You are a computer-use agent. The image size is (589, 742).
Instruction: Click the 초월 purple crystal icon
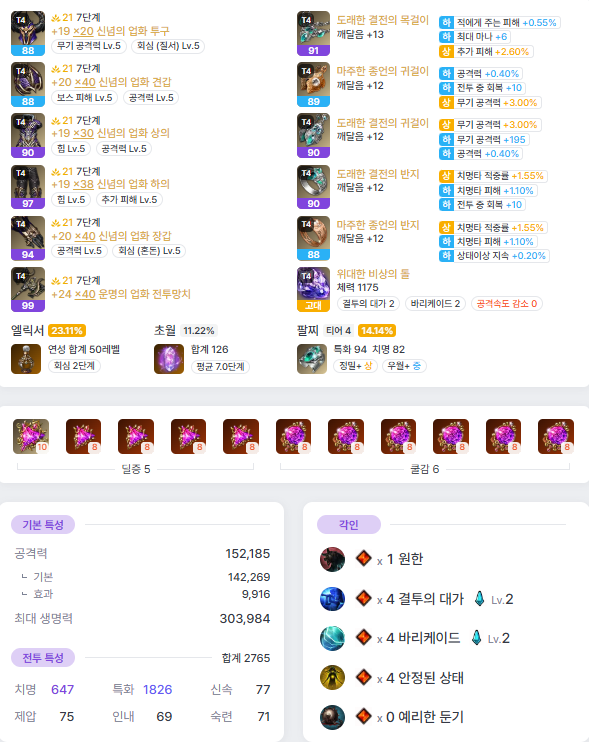[169, 359]
